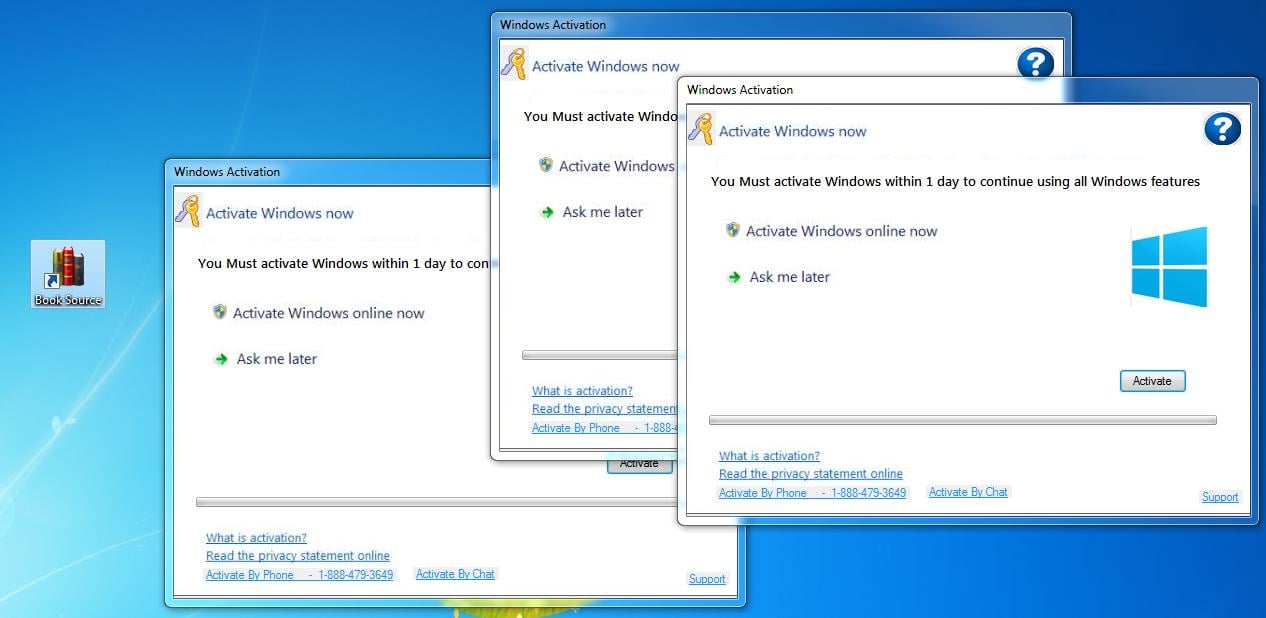1266x618 pixels.
Task: Choose Ask me later in front window
Action: click(790, 277)
